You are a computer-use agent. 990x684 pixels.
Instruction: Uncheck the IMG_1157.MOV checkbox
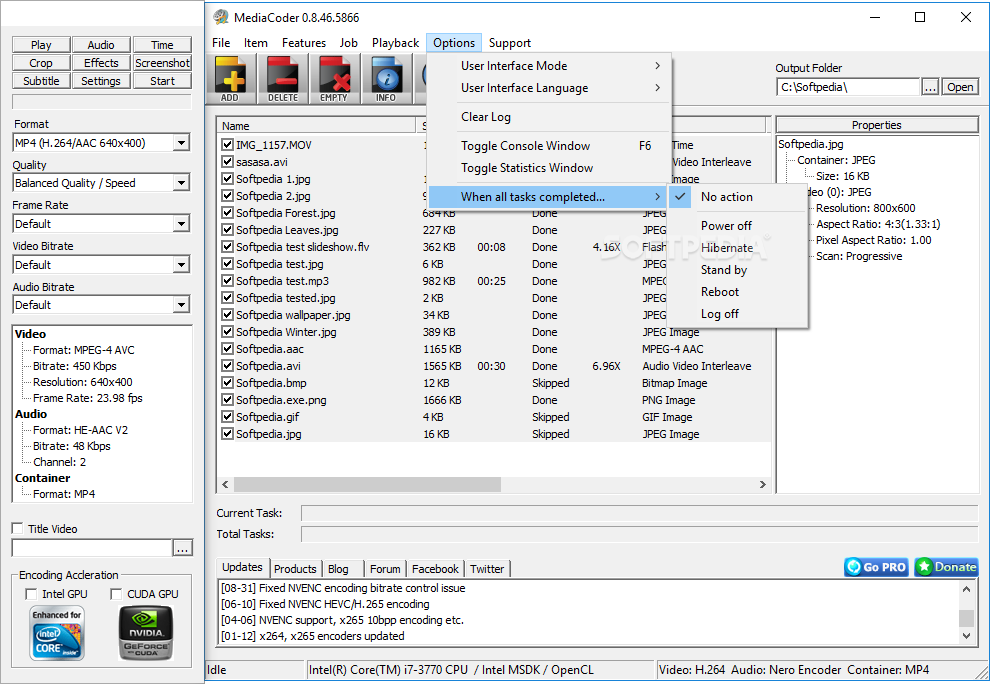tap(227, 145)
